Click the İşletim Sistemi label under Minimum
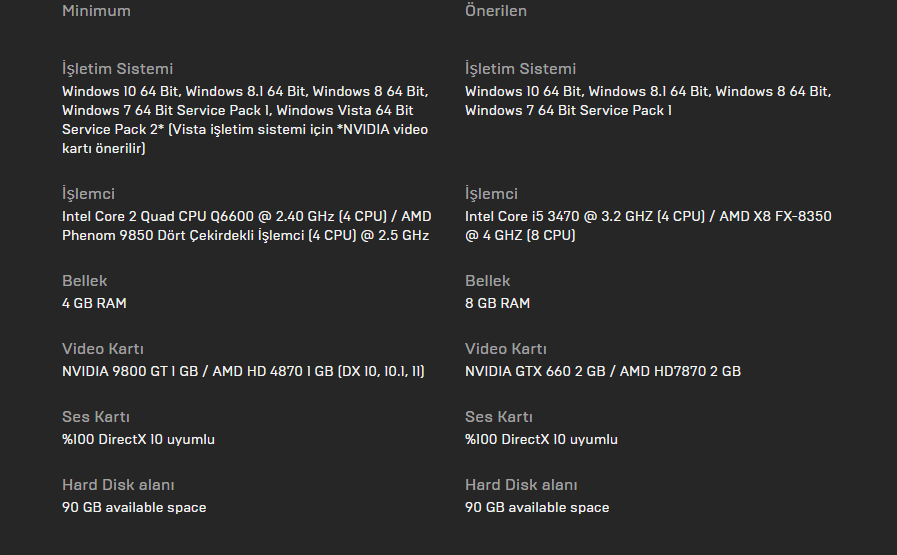 [x=117, y=69]
